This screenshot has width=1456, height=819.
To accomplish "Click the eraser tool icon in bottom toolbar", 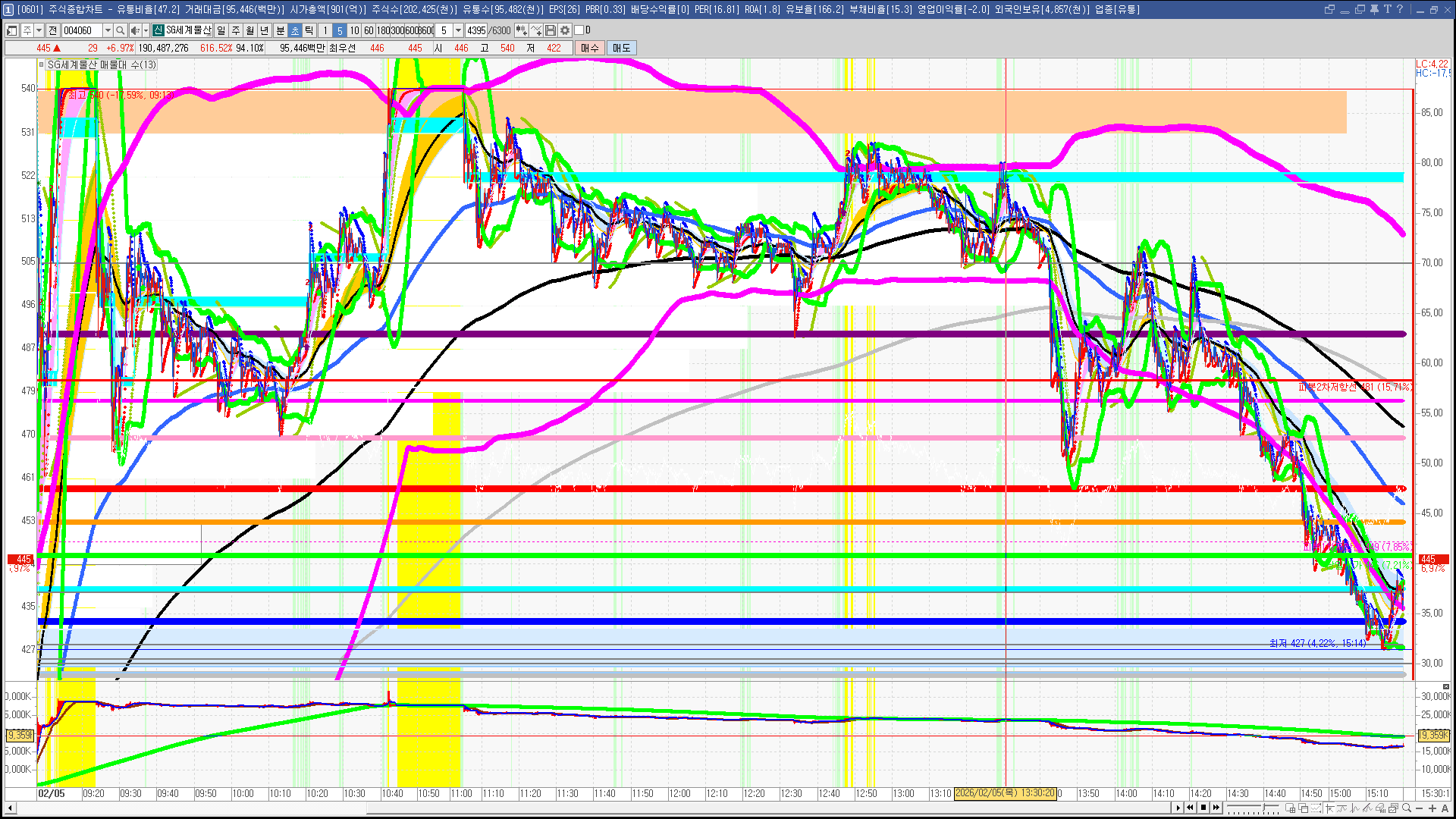I will [1380, 808].
